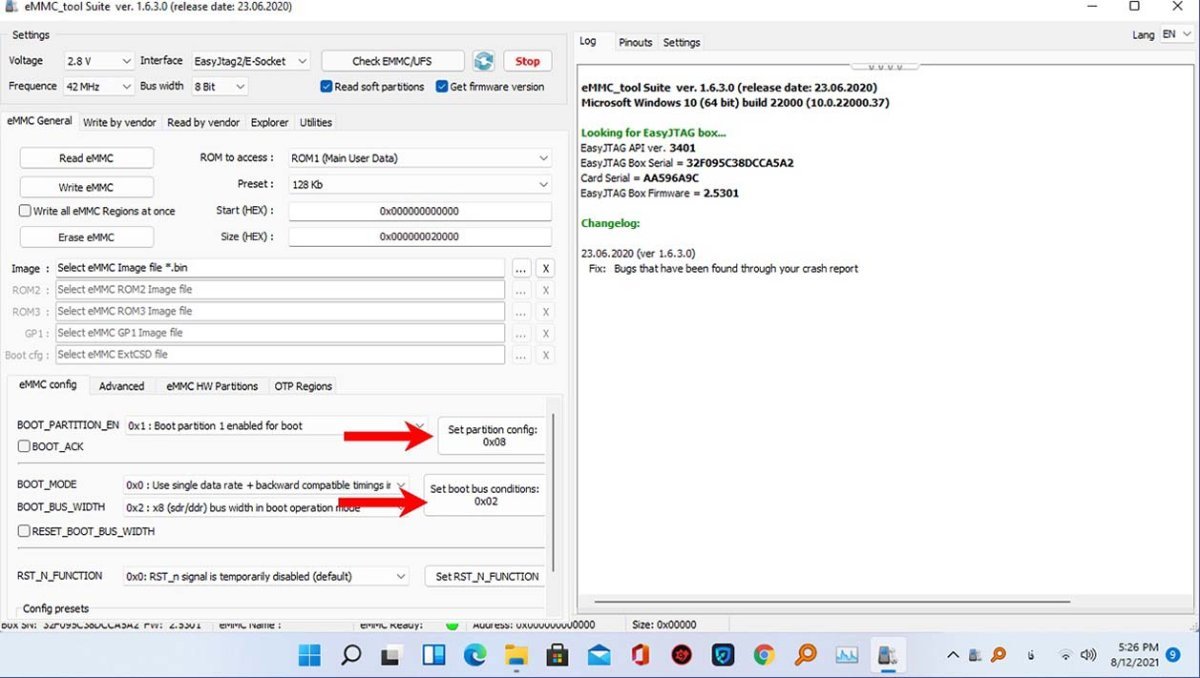Launch Microsoft Edge from the taskbar
1200x678 pixels.
click(475, 655)
